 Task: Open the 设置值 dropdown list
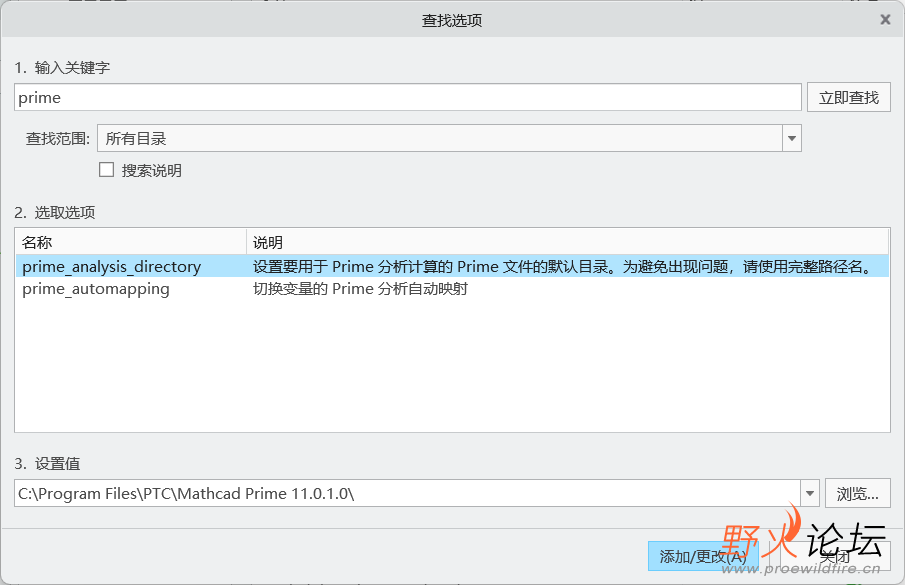(809, 492)
